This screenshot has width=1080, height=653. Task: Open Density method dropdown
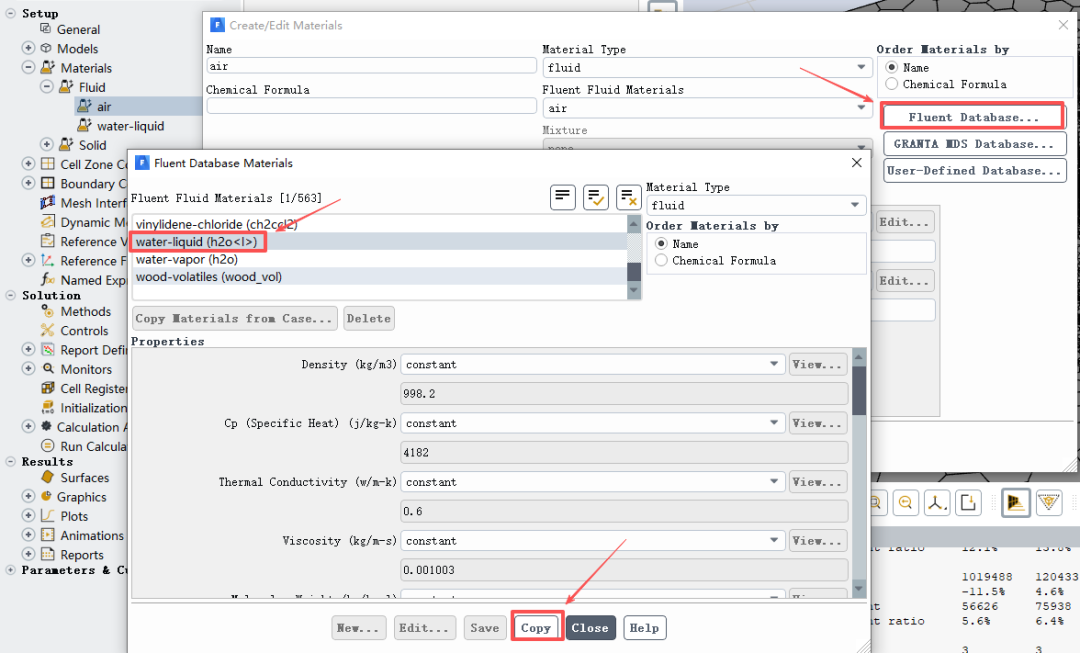592,364
